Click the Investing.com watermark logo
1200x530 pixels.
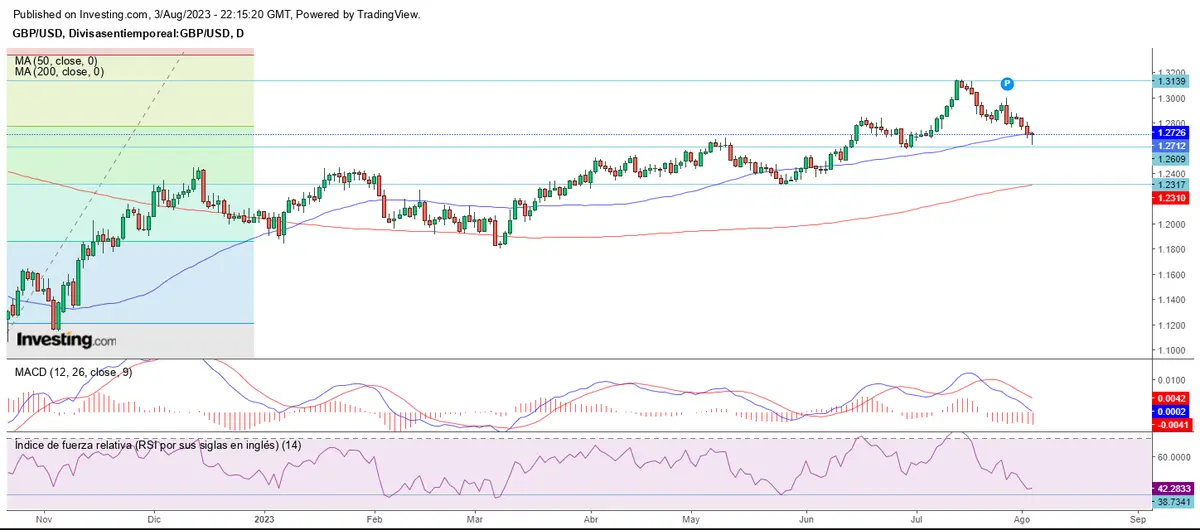[66, 340]
